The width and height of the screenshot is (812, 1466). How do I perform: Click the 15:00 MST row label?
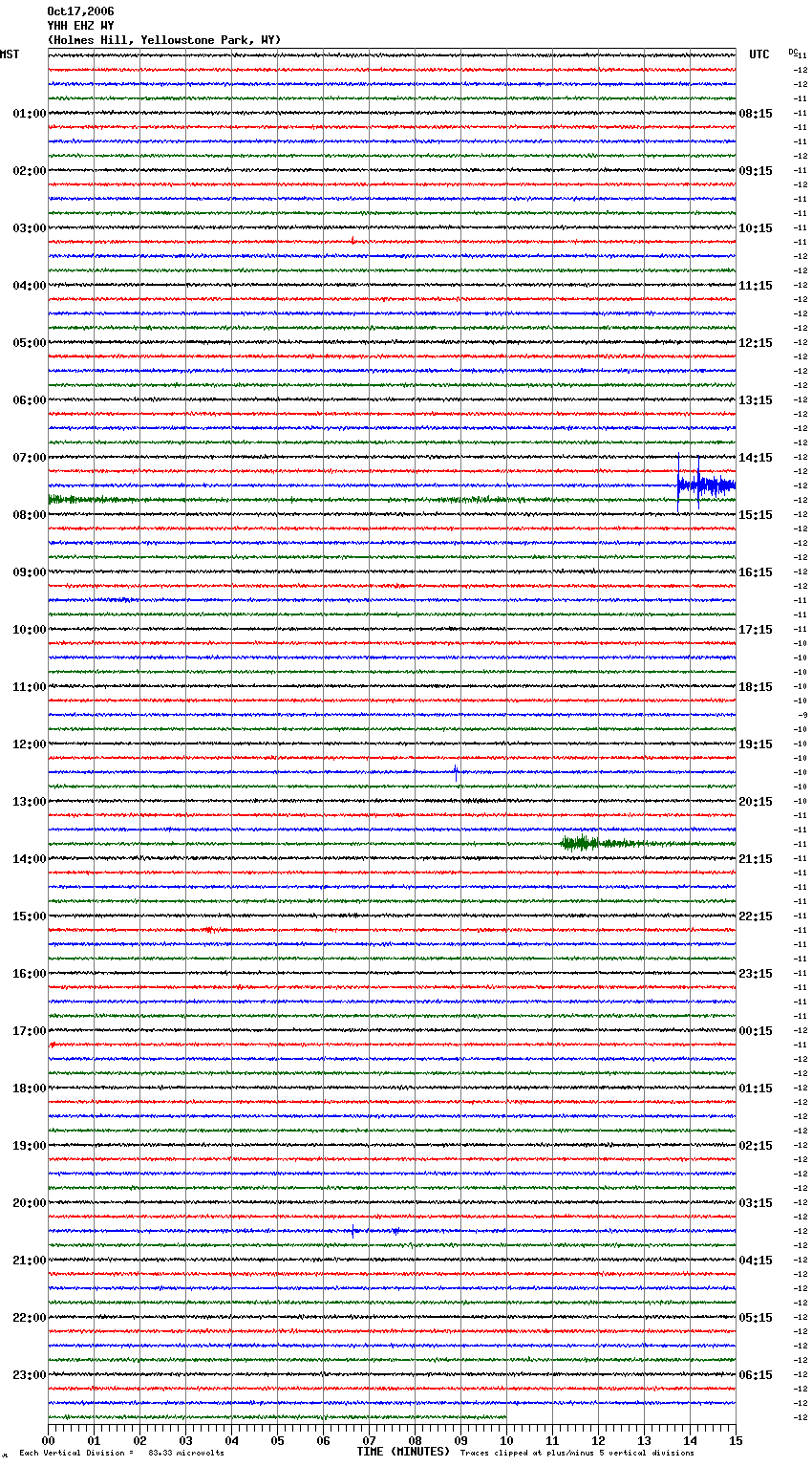[x=30, y=916]
